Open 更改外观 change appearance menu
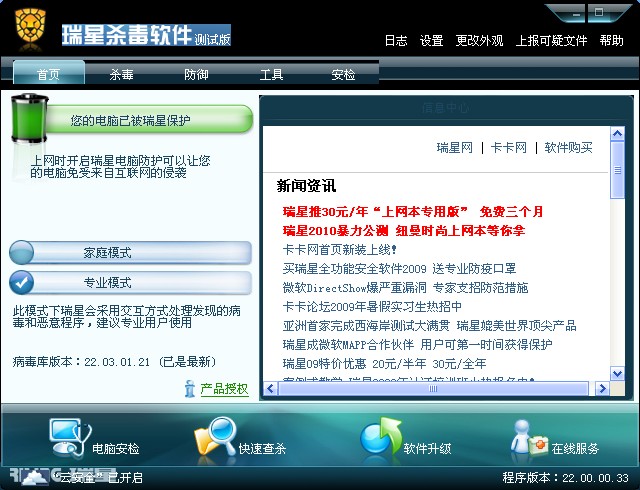640x490 pixels. 479,40
